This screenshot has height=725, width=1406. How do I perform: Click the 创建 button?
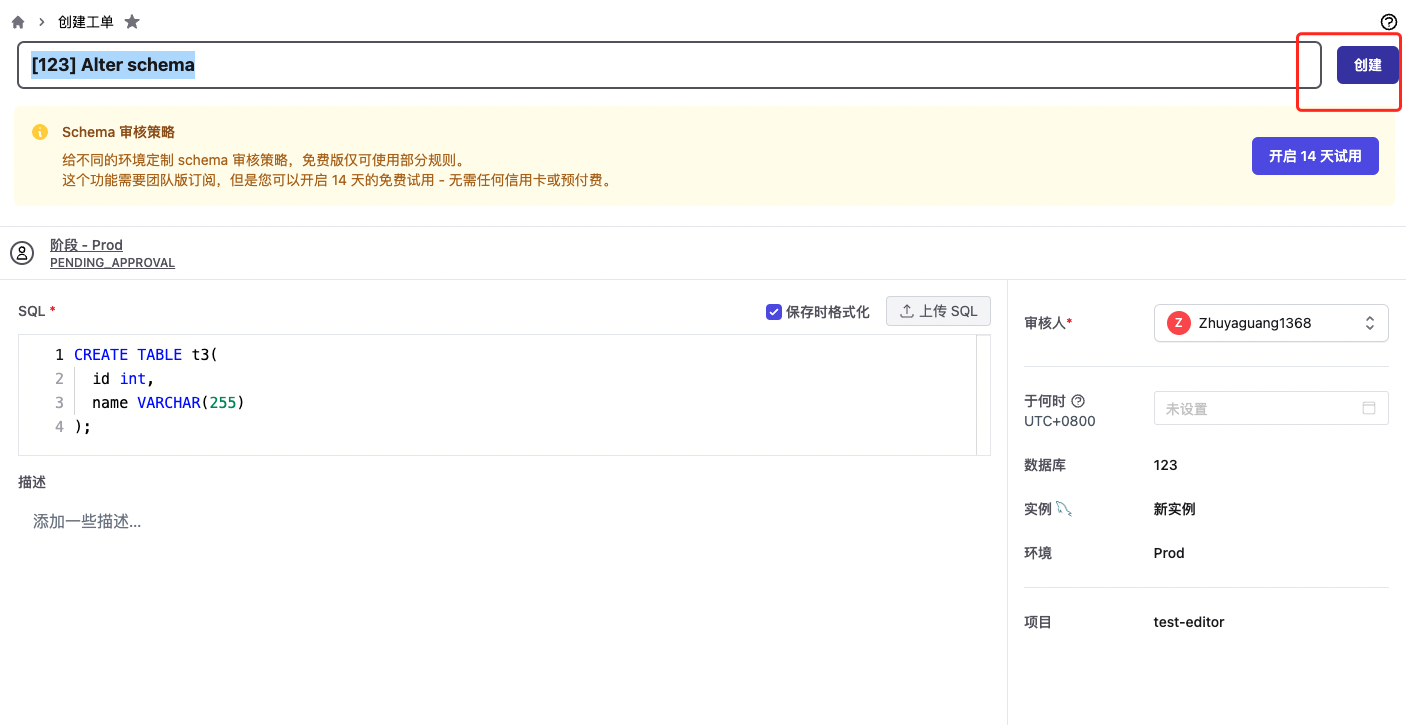[x=1367, y=65]
